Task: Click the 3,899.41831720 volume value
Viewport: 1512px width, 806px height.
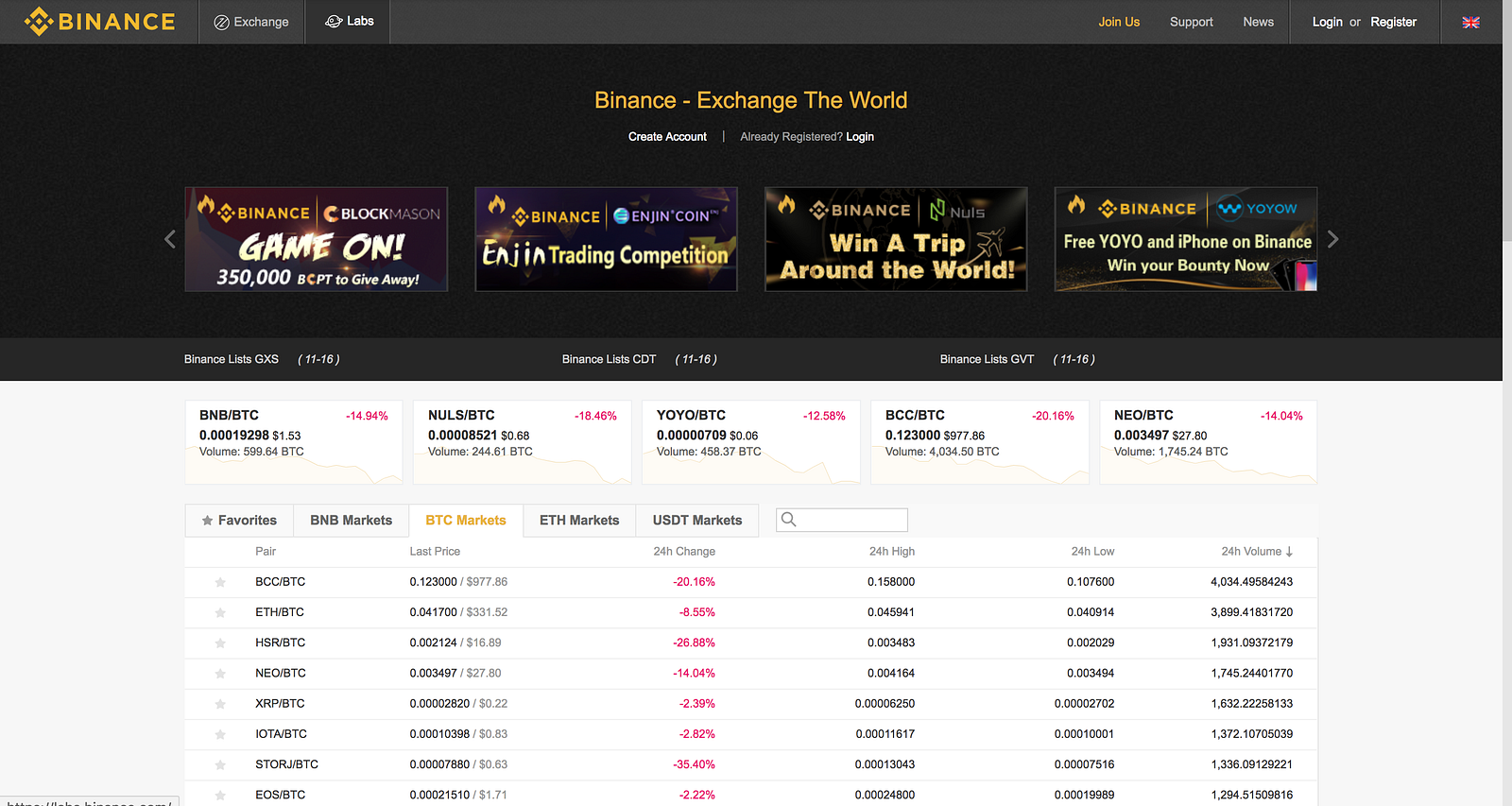Action: coord(1252,612)
